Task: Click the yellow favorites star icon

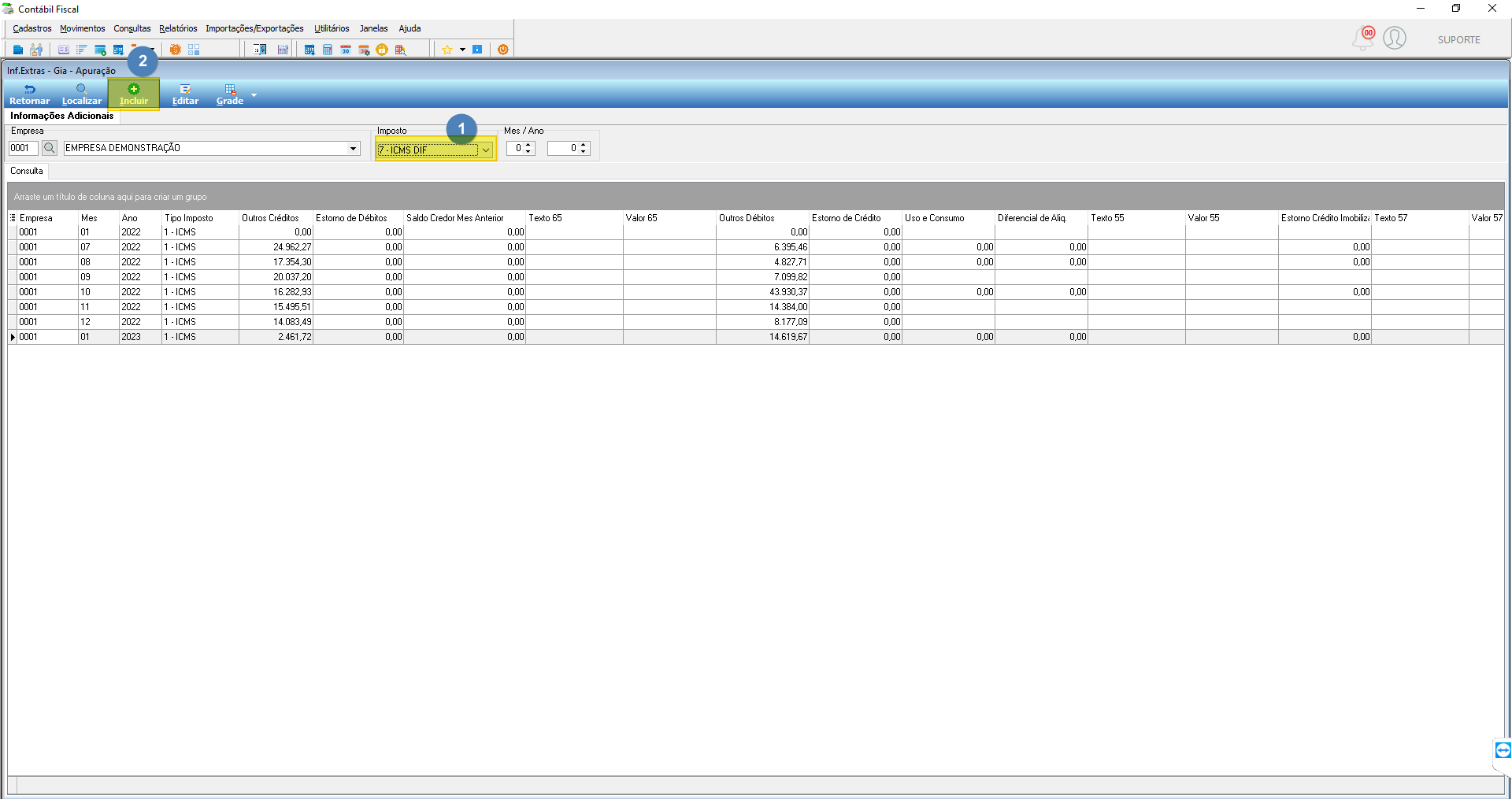Action: pos(447,50)
